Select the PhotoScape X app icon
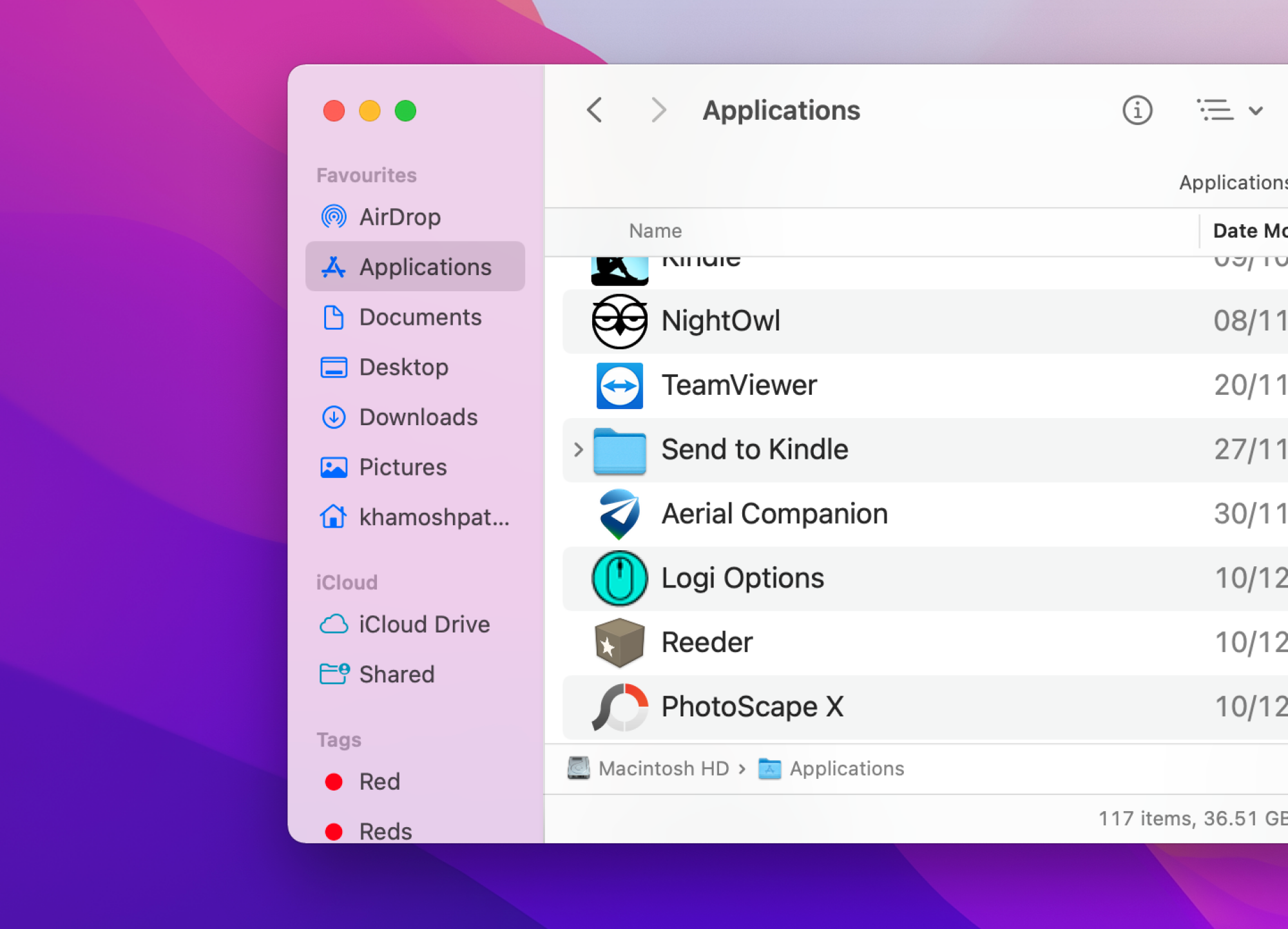 [619, 707]
